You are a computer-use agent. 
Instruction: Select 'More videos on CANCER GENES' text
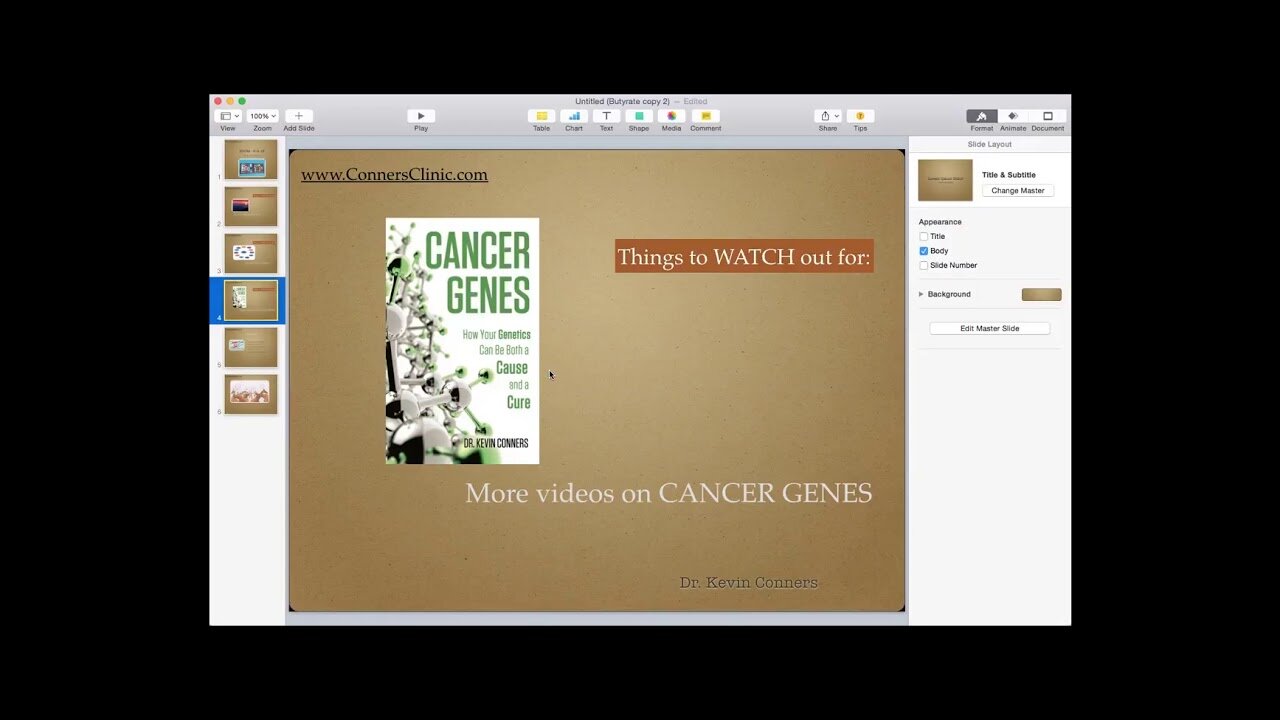[x=668, y=493]
